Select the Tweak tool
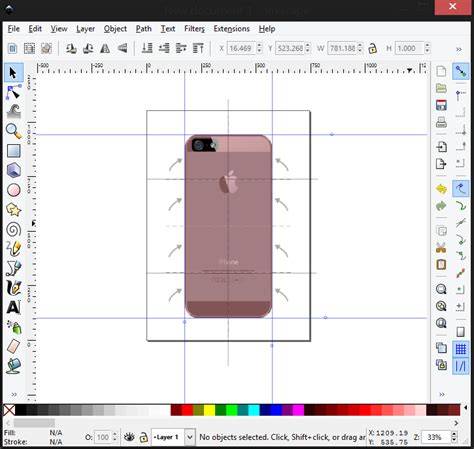 (13, 111)
